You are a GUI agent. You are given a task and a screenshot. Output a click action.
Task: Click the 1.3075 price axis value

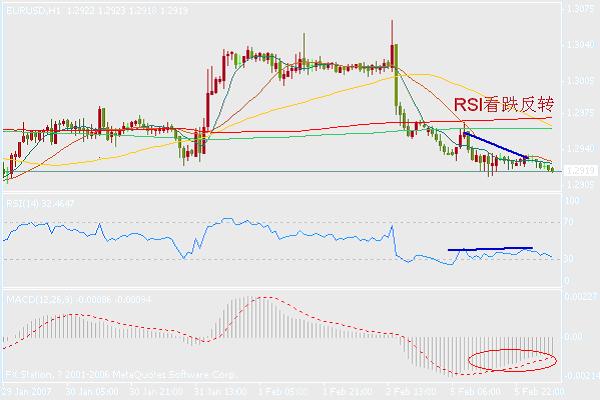pos(579,10)
